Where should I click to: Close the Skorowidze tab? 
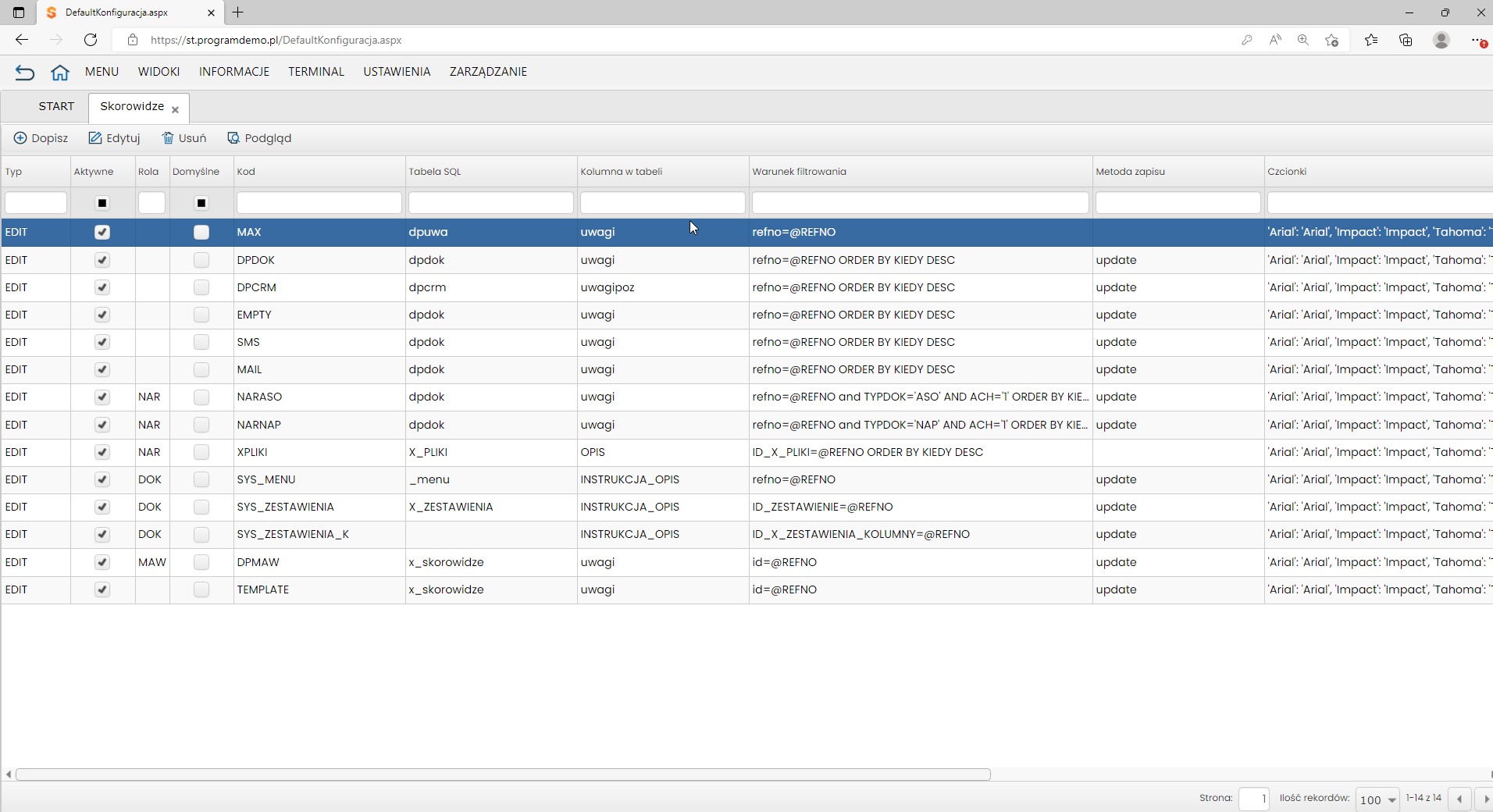175,110
